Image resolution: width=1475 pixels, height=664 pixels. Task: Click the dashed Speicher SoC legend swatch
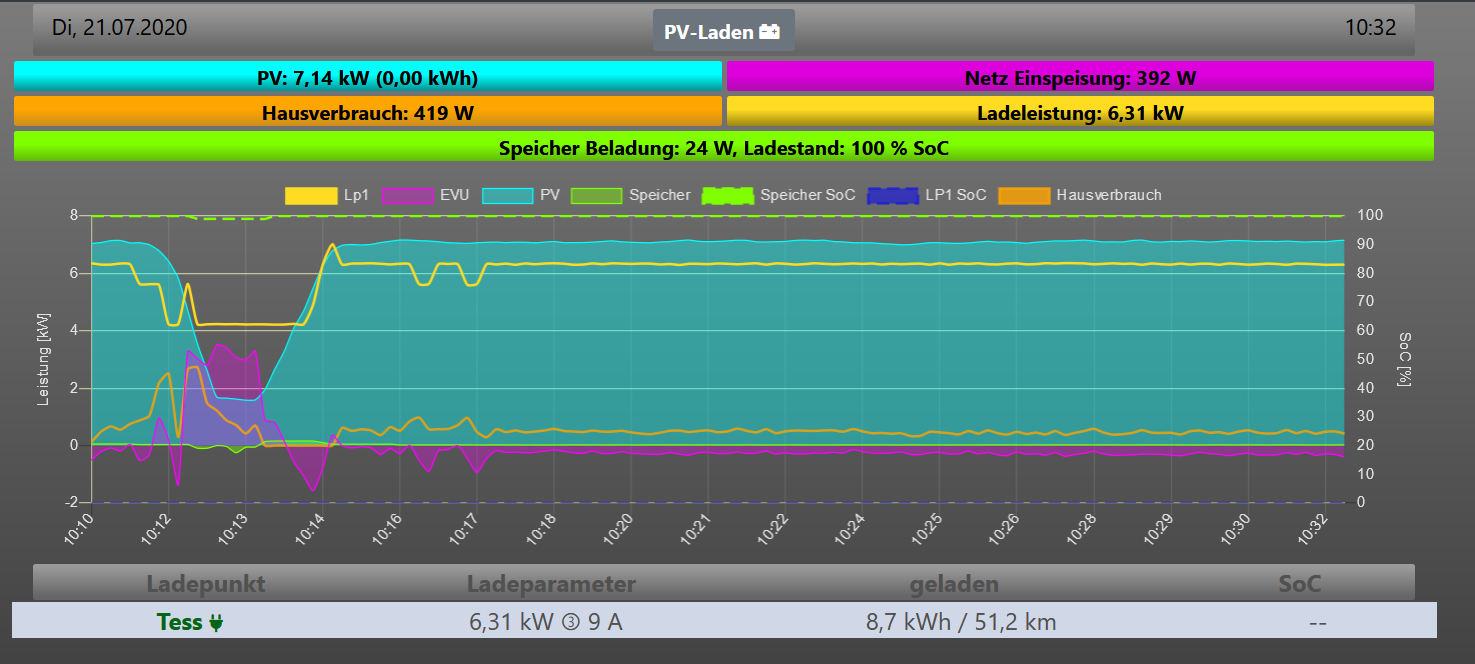coord(727,196)
